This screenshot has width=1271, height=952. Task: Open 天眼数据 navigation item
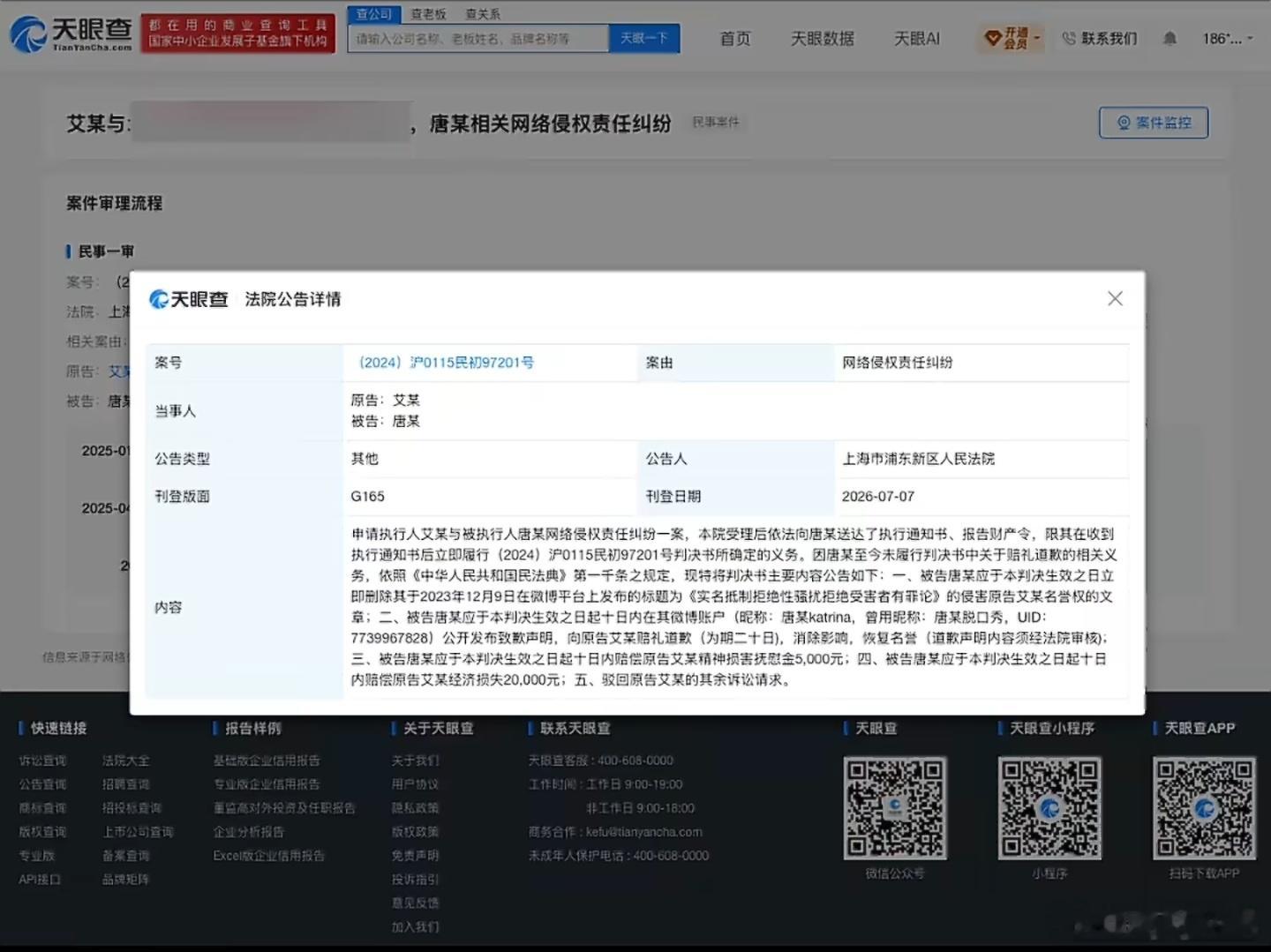point(822,39)
